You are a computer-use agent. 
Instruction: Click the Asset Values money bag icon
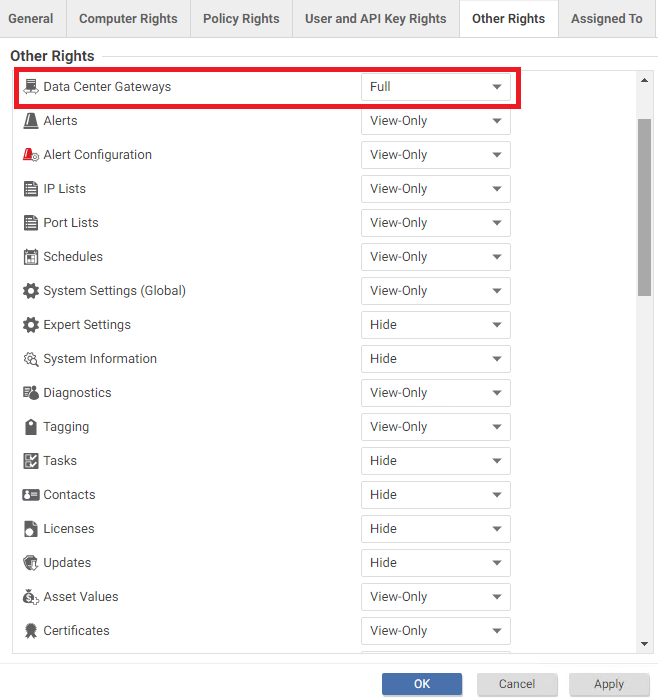(31, 597)
